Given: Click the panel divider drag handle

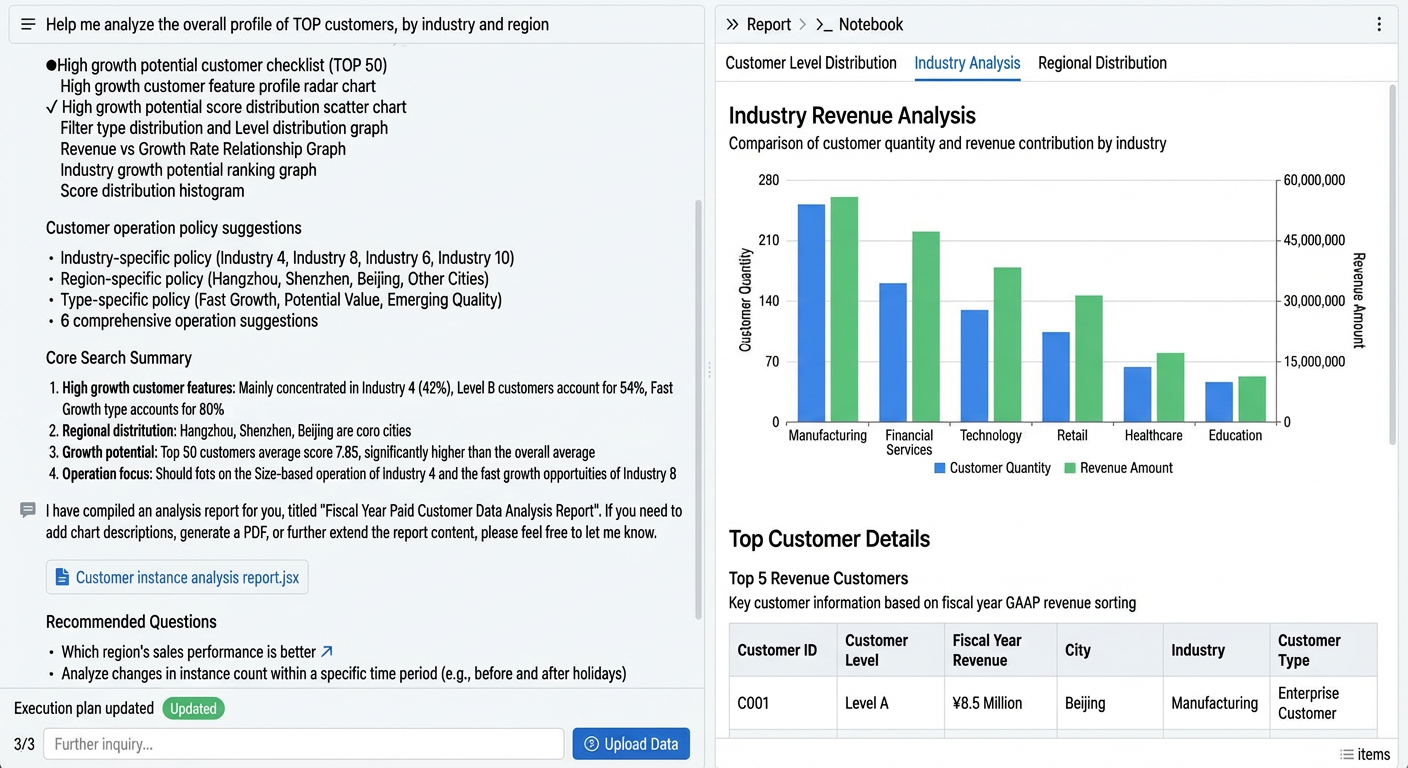Looking at the screenshot, I should (710, 370).
